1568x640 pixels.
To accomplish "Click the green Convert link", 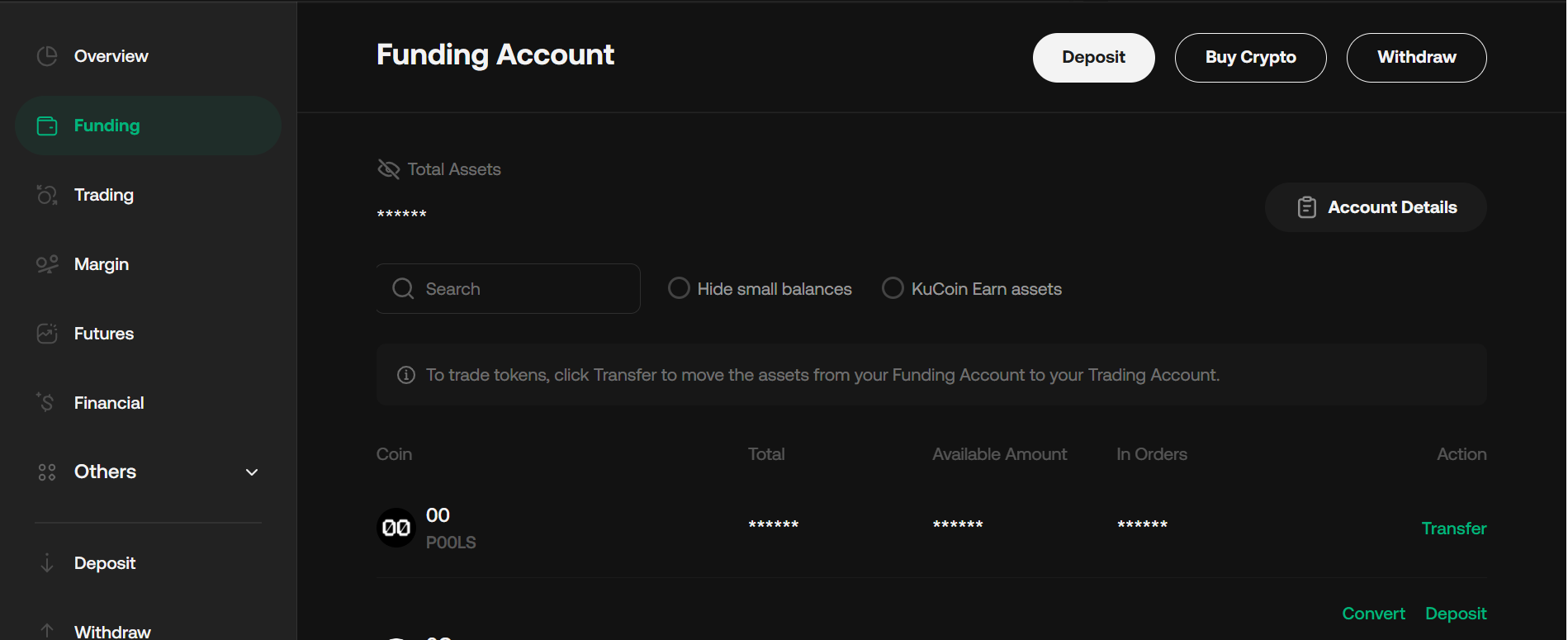I will pos(1374,614).
